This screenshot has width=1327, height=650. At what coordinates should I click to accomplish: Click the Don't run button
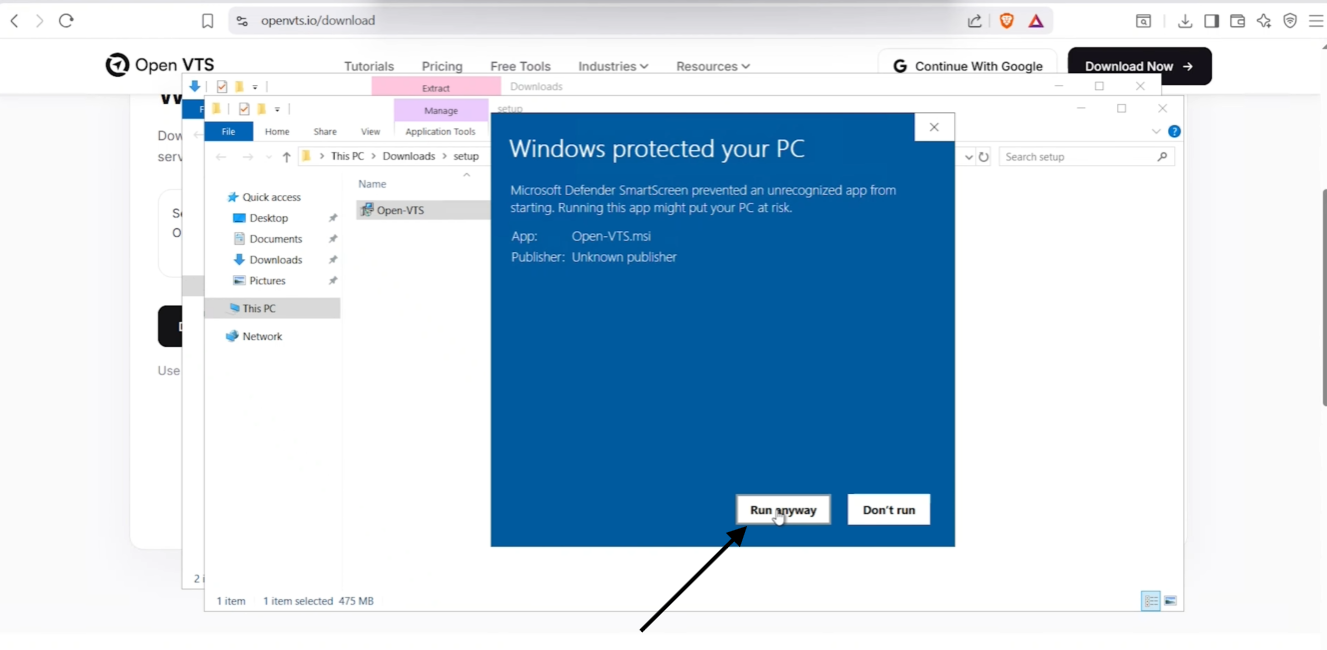pos(889,510)
